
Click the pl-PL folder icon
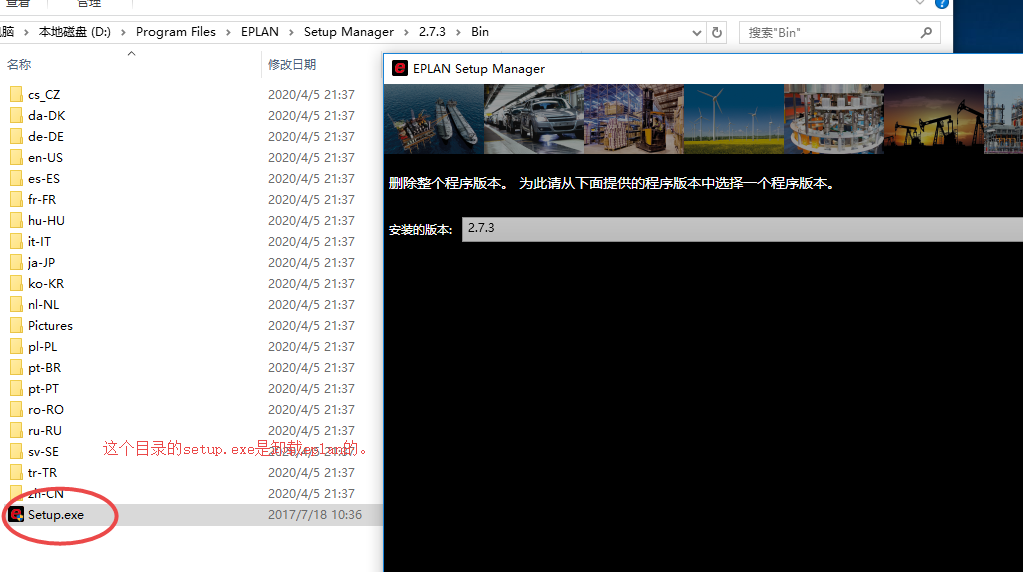(x=16, y=346)
